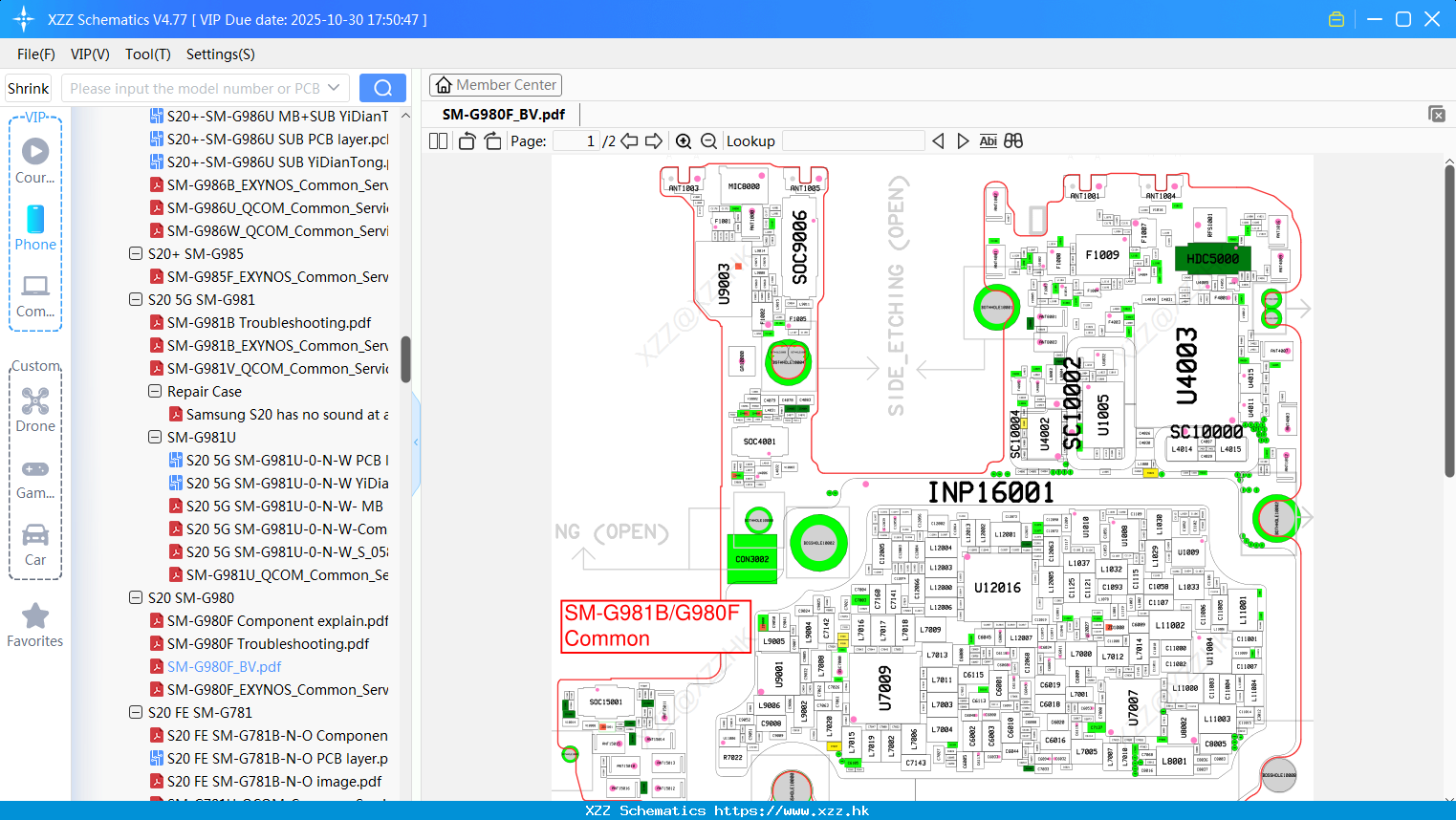Zoom in on the PDF
Viewport: 1456px width, 820px height.
point(684,141)
